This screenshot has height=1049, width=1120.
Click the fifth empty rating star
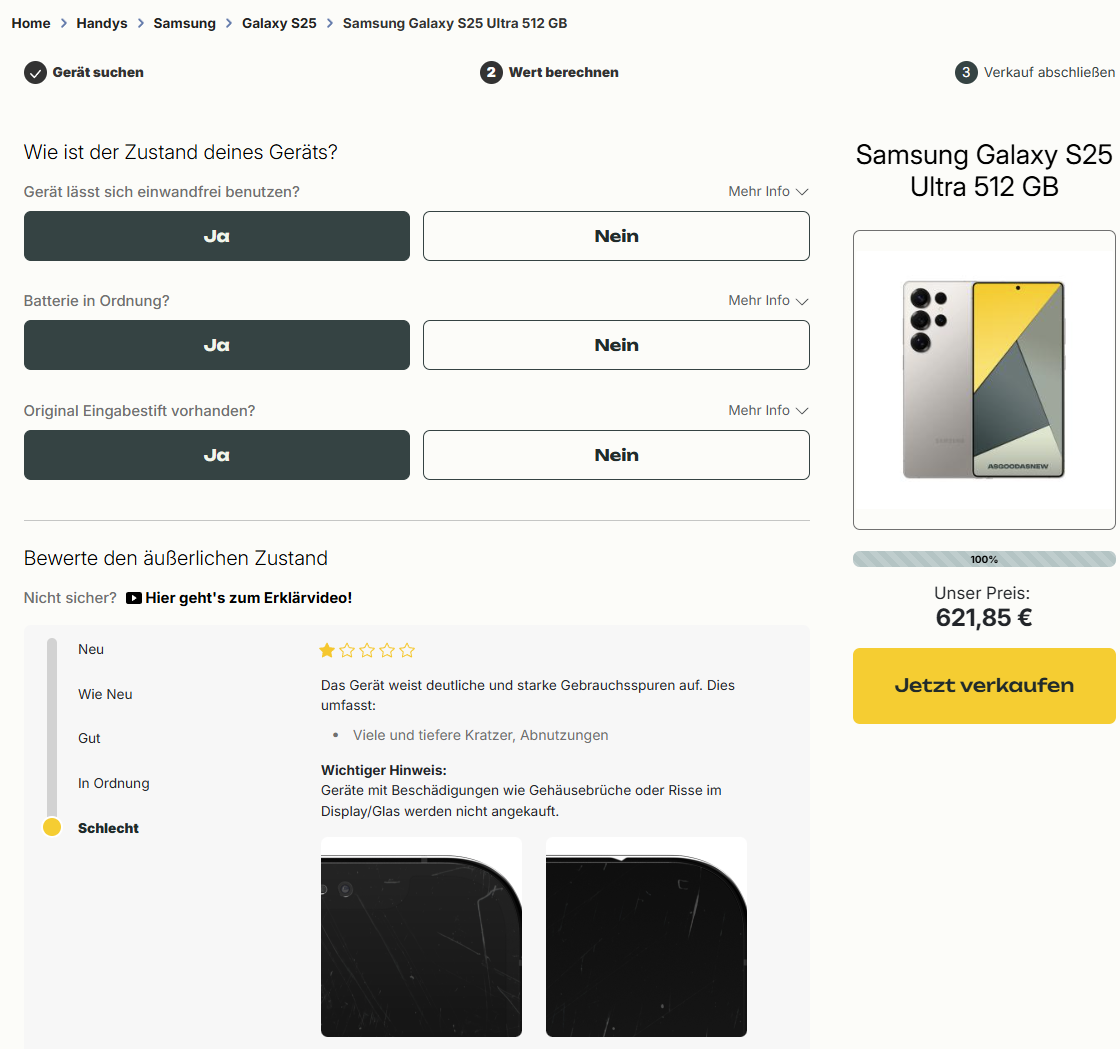(x=407, y=651)
